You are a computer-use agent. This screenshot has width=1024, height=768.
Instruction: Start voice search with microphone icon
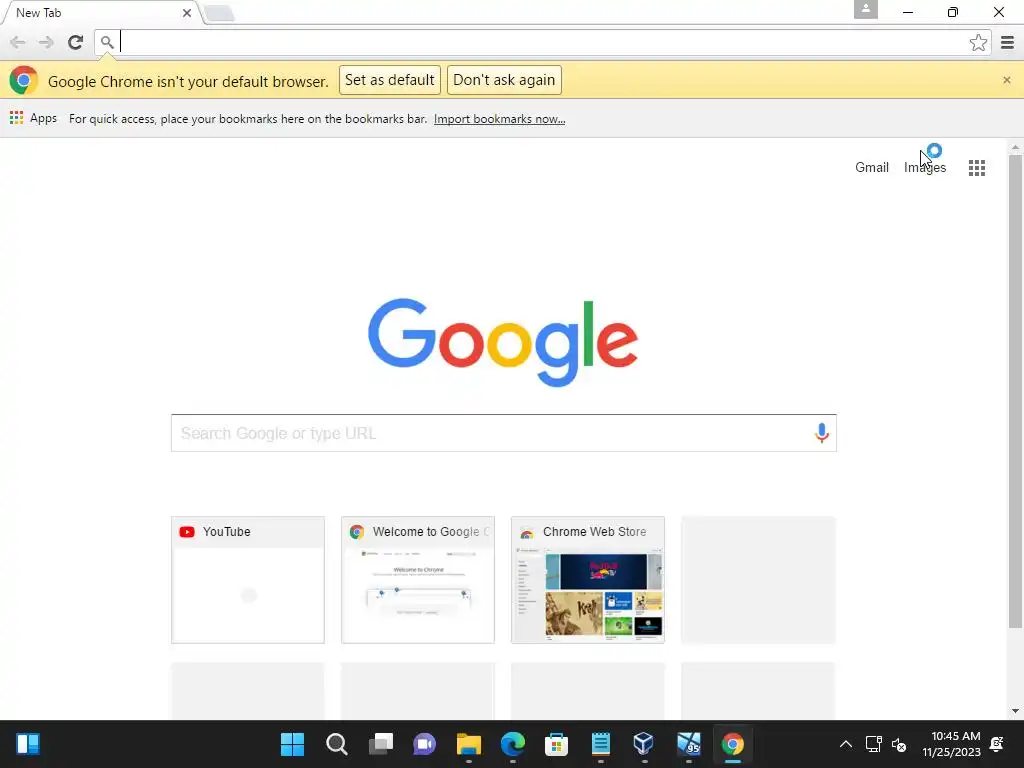click(822, 433)
